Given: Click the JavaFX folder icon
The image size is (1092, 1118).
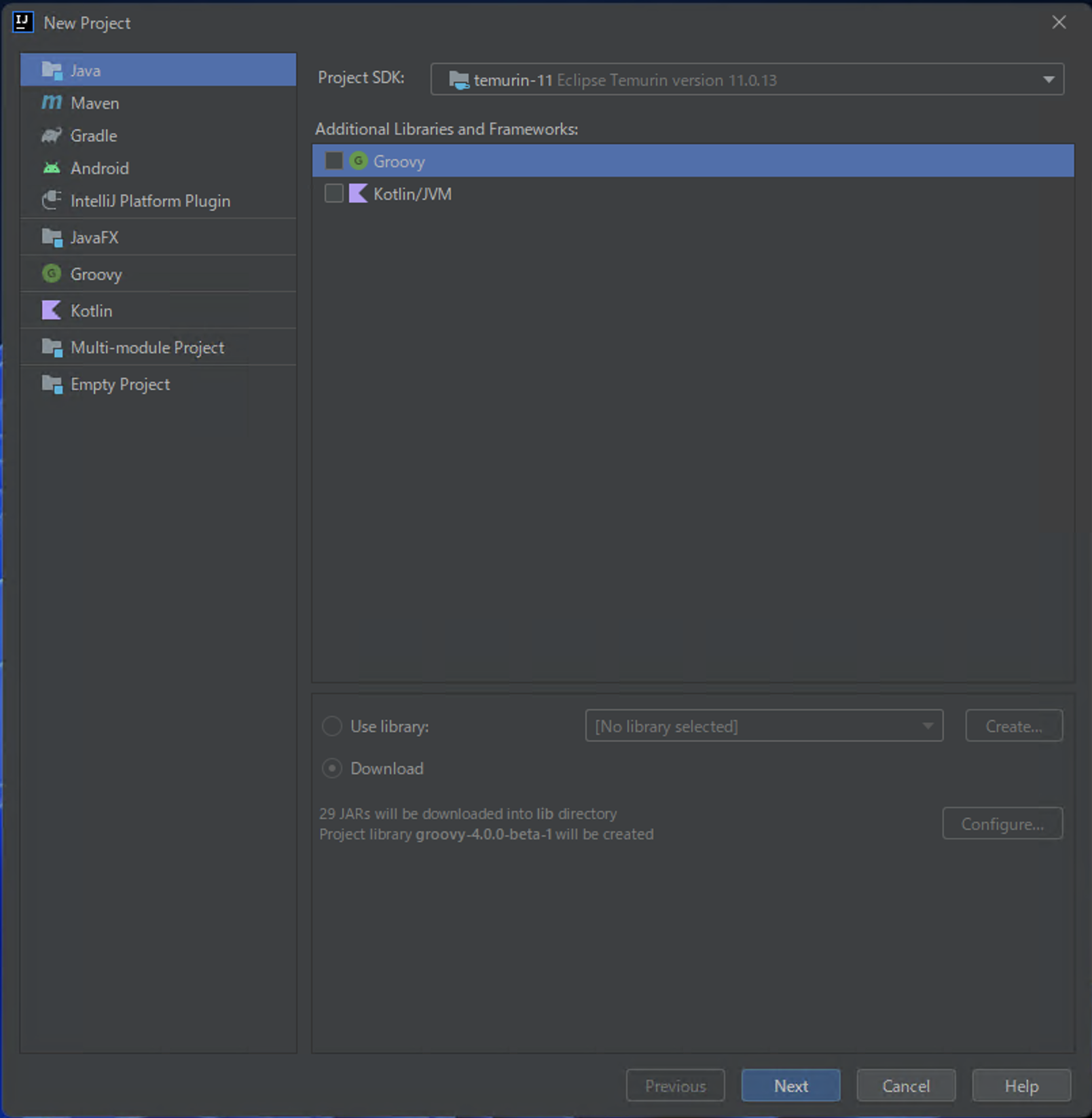Looking at the screenshot, I should click(x=52, y=237).
